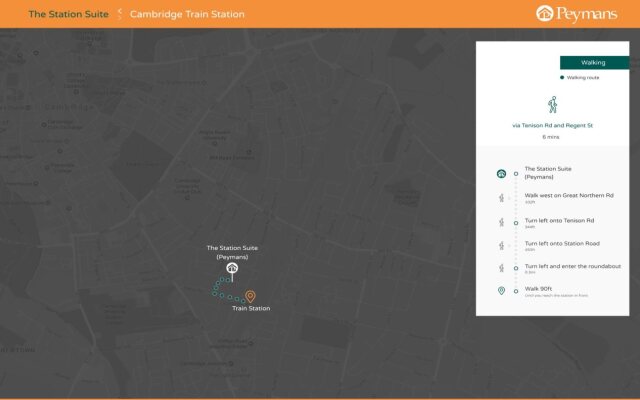Click the walking person icon above route summary

tap(553, 105)
